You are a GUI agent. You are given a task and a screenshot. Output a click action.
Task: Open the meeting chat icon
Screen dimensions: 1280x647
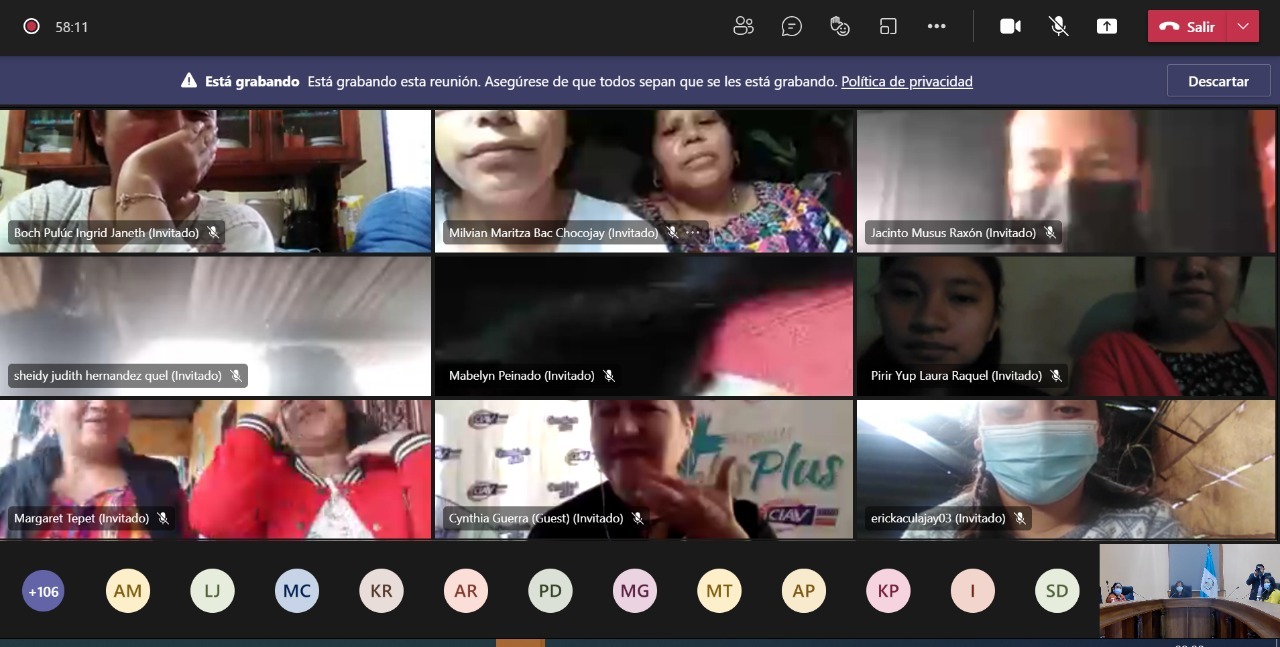[x=792, y=27]
